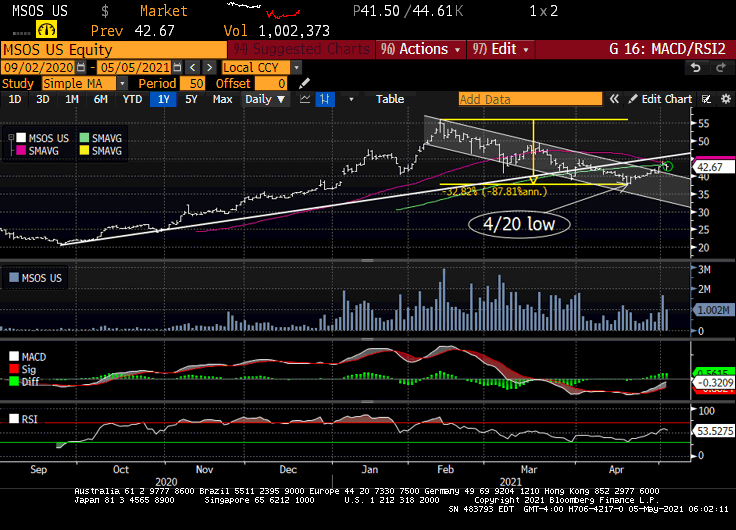Edit the start date 09/02/2020 field
Viewport: 736px width, 530px height.
pyautogui.click(x=38, y=68)
